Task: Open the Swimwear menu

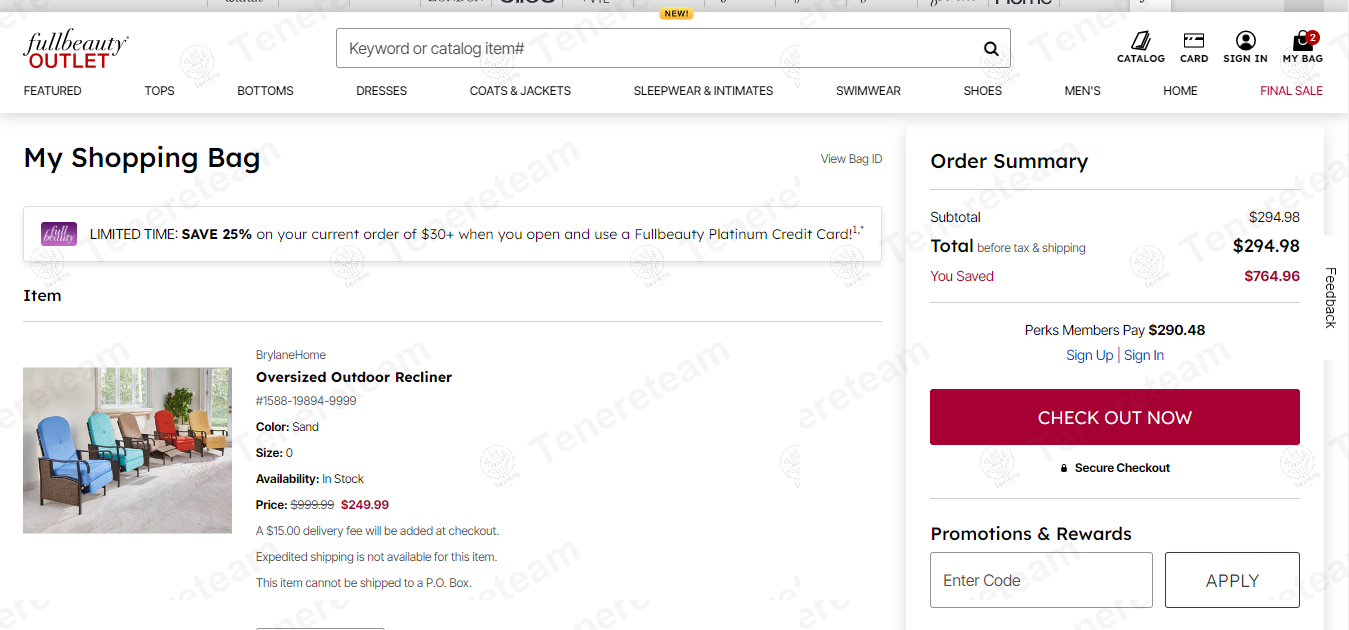Action: point(868,91)
